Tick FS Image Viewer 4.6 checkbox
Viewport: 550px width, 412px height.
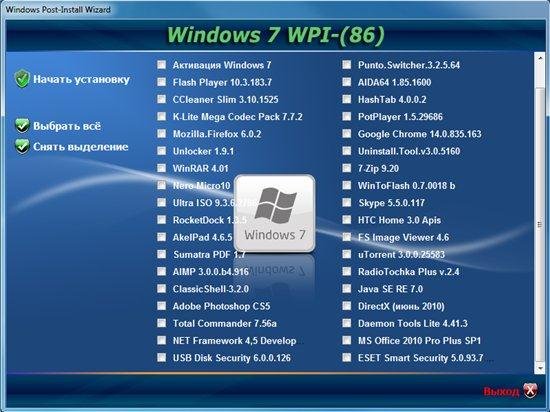pos(347,237)
